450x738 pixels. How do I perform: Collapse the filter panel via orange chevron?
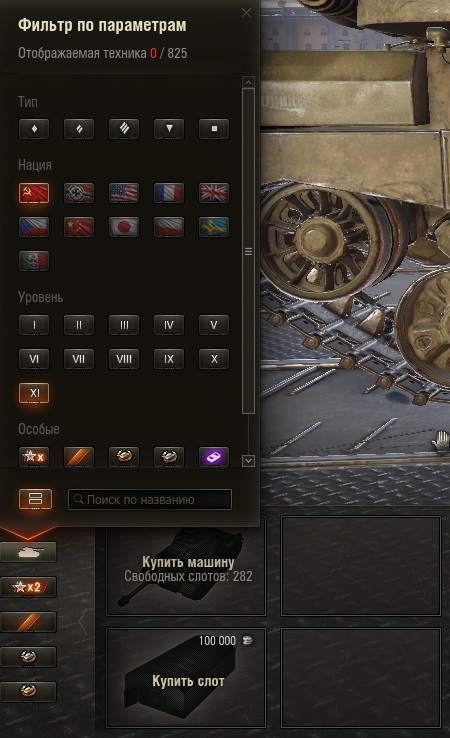[x=28, y=533]
